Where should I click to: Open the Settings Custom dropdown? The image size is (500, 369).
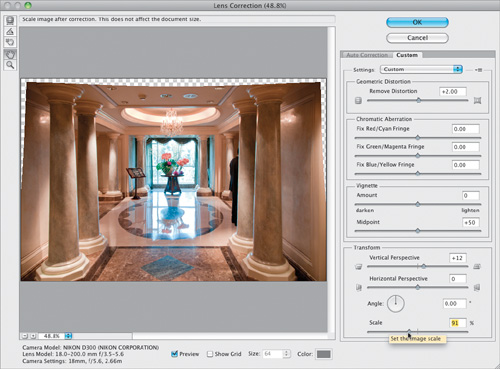point(421,69)
